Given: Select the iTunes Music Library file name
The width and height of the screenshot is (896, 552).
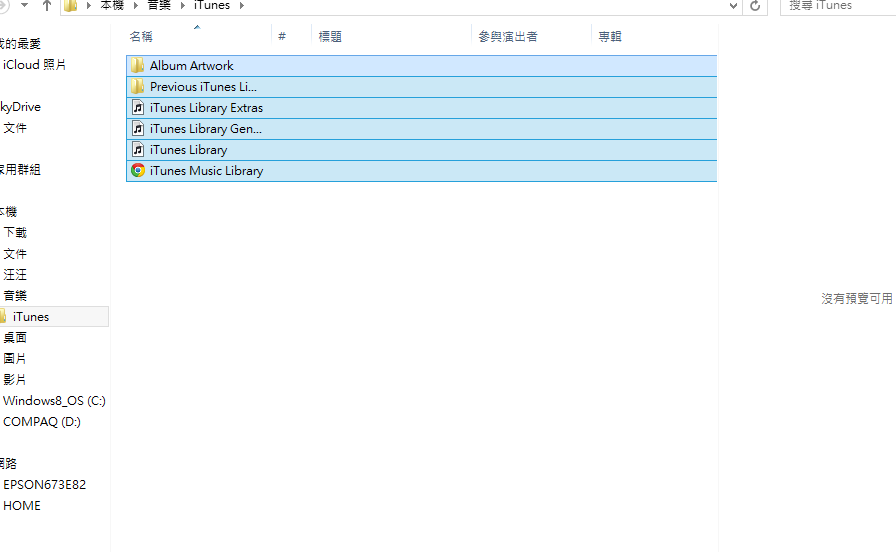Looking at the screenshot, I should click(x=206, y=171).
